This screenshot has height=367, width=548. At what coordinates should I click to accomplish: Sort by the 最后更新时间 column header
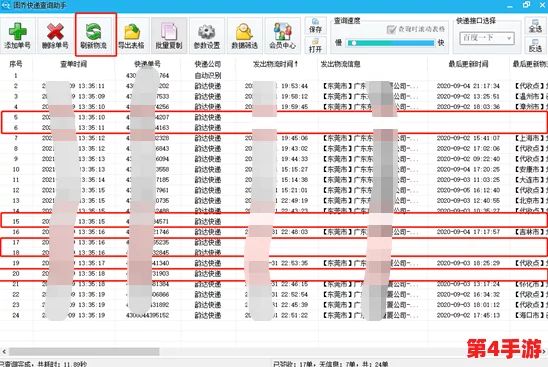469,64
